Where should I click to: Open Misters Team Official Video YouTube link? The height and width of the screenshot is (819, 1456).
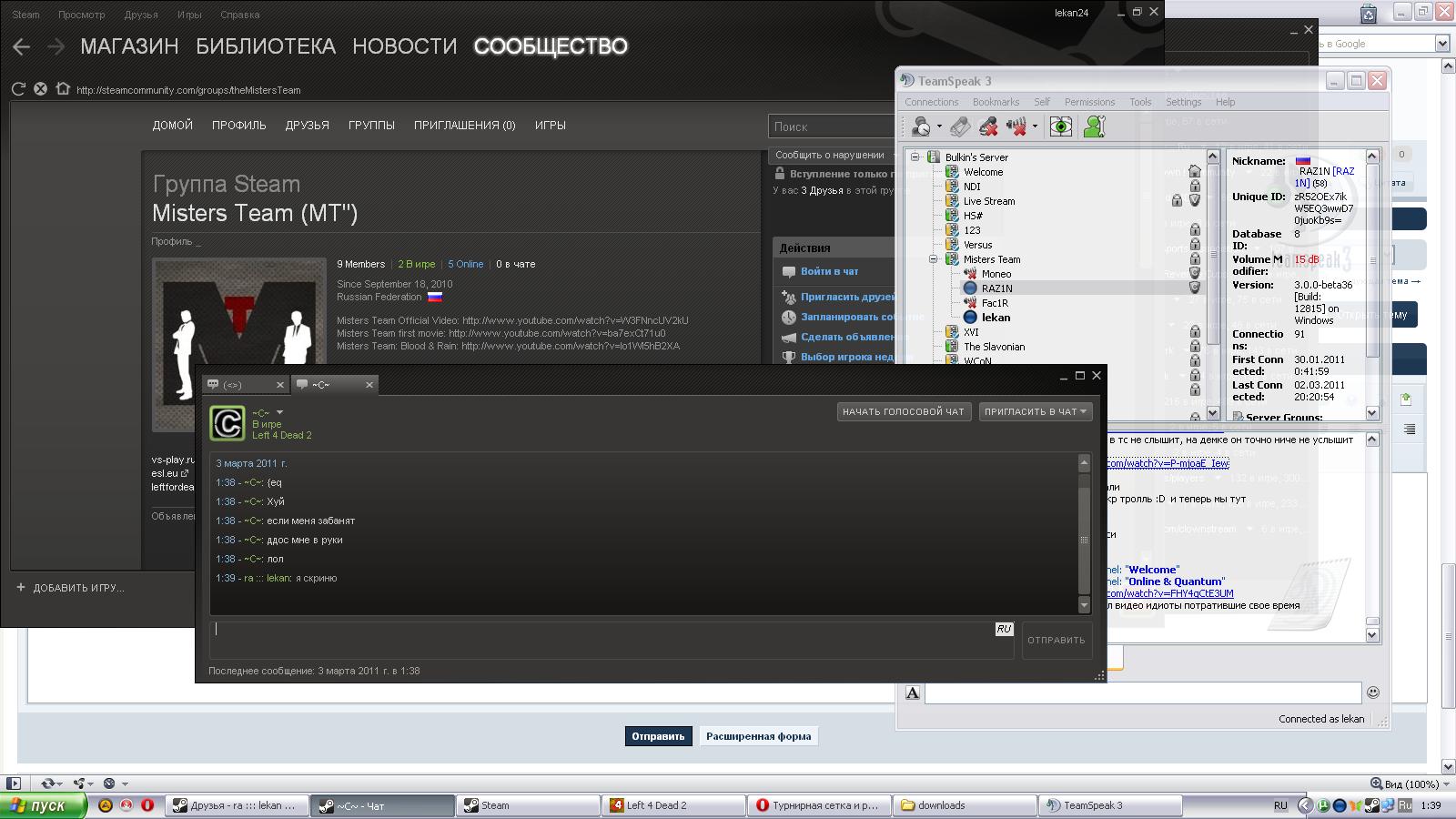pyautogui.click(x=575, y=320)
